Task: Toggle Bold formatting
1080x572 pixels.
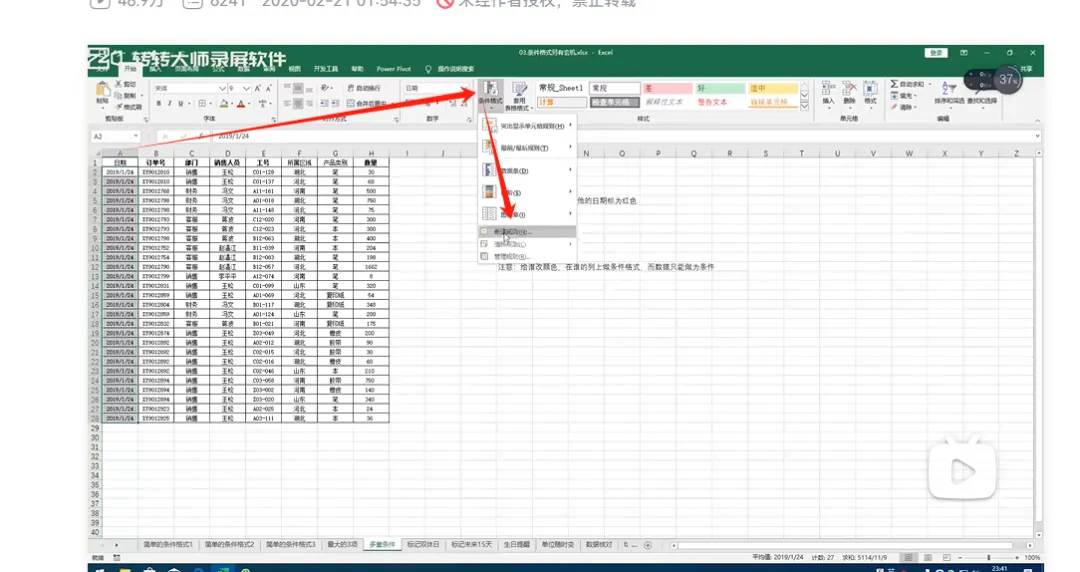Action: [x=158, y=103]
